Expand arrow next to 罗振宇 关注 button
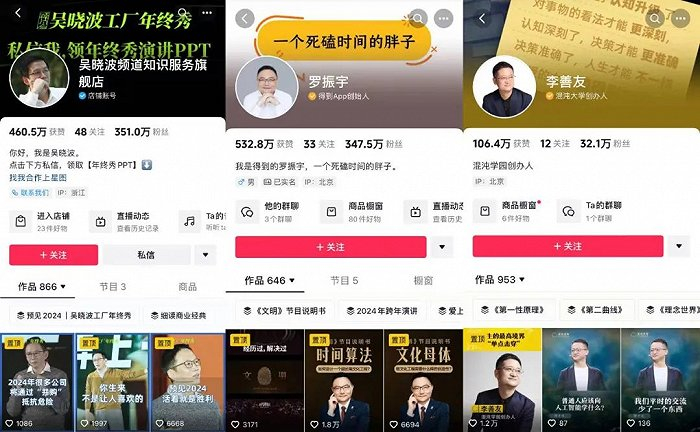Image resolution: width=700 pixels, height=432 pixels. click(x=442, y=247)
